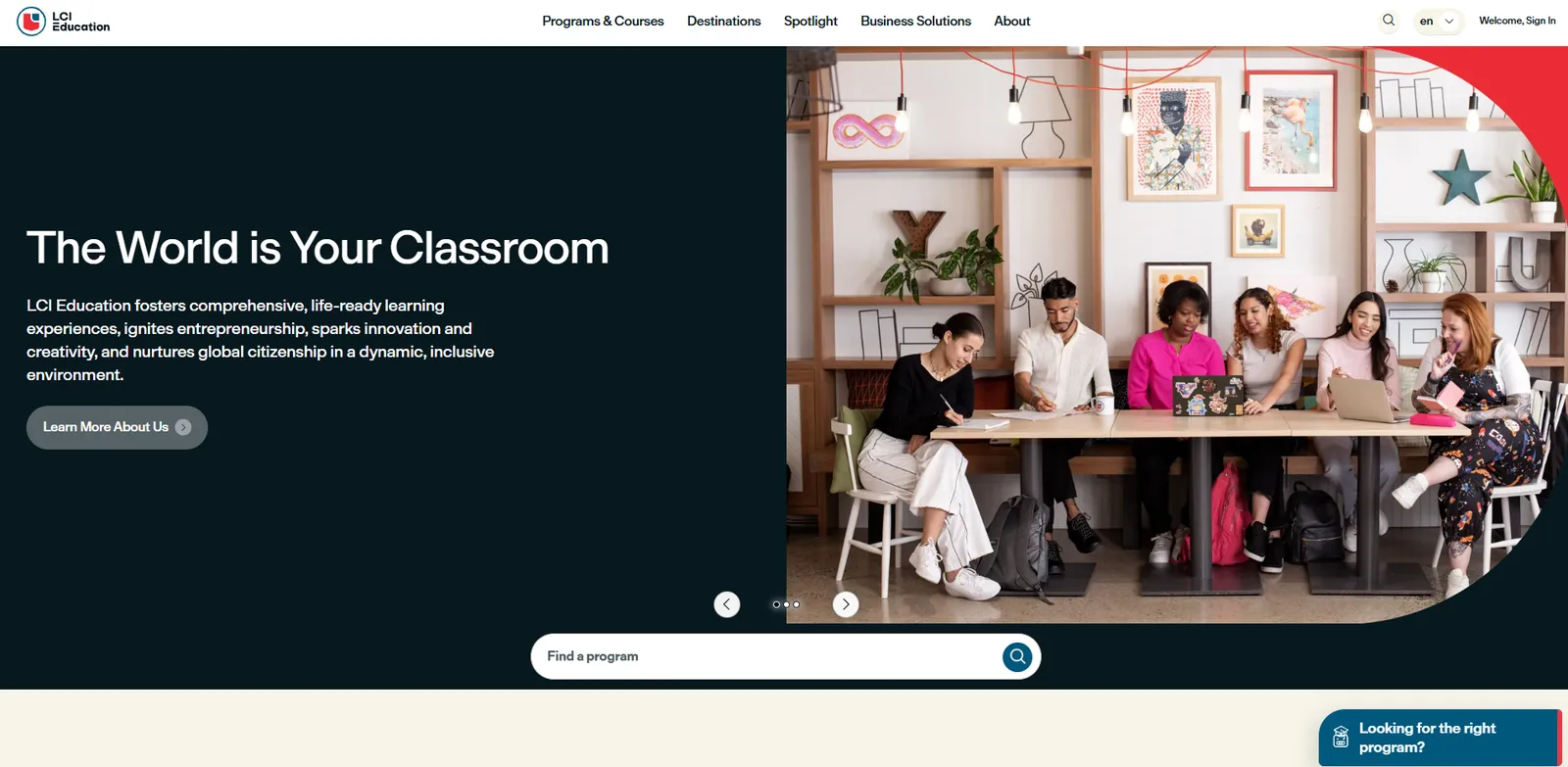
Task: Open the About menu
Action: click(x=1012, y=22)
